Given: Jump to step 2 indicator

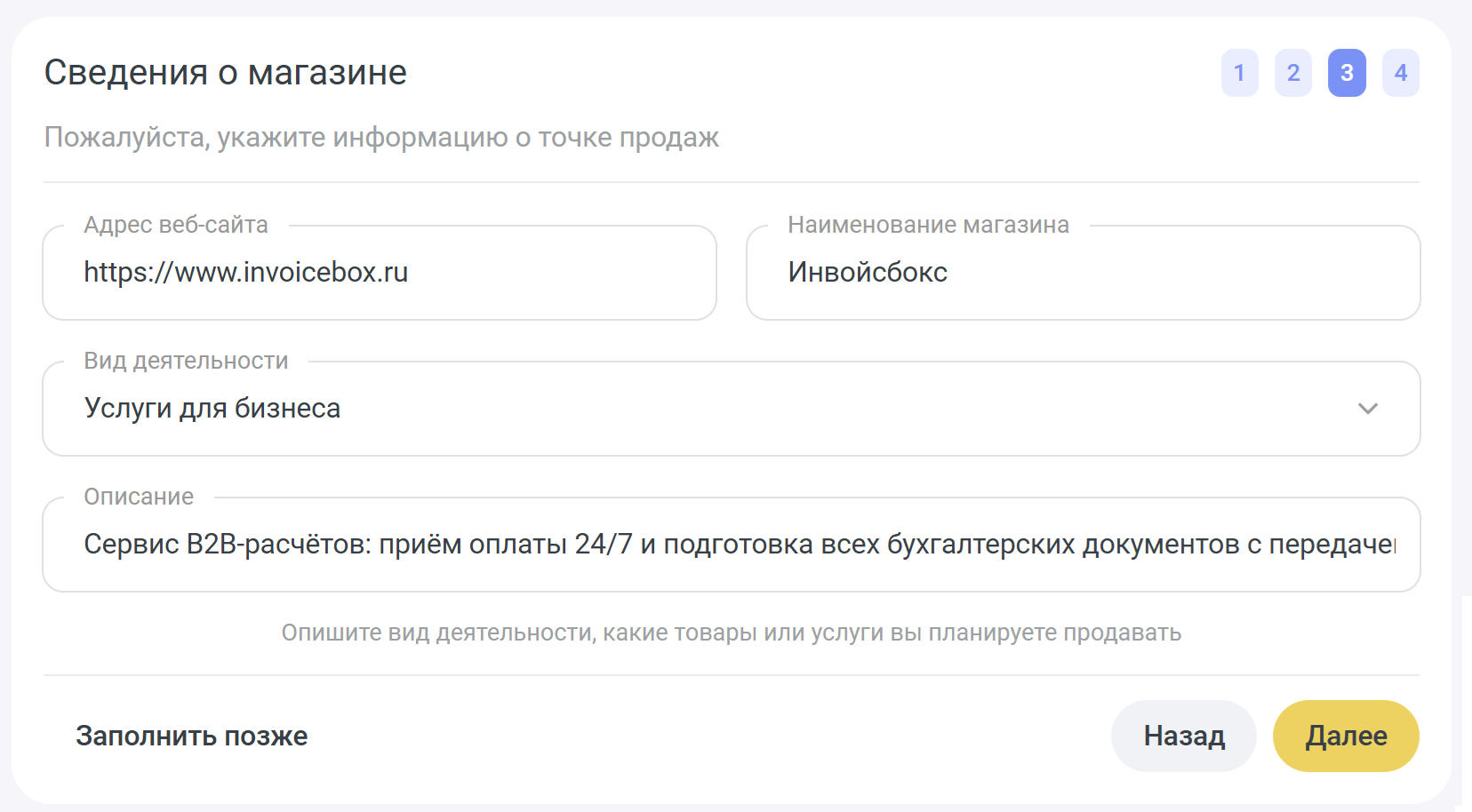Looking at the screenshot, I should (x=1292, y=73).
